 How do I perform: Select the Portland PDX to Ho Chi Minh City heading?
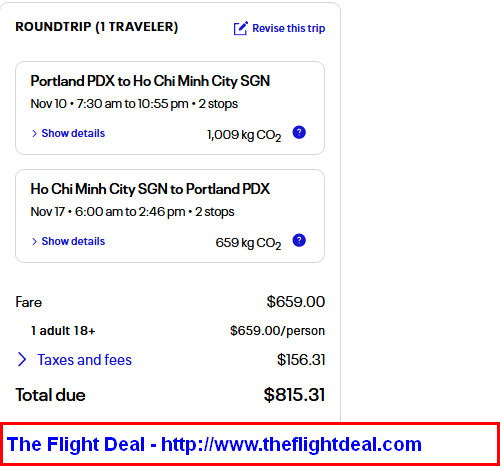point(150,81)
